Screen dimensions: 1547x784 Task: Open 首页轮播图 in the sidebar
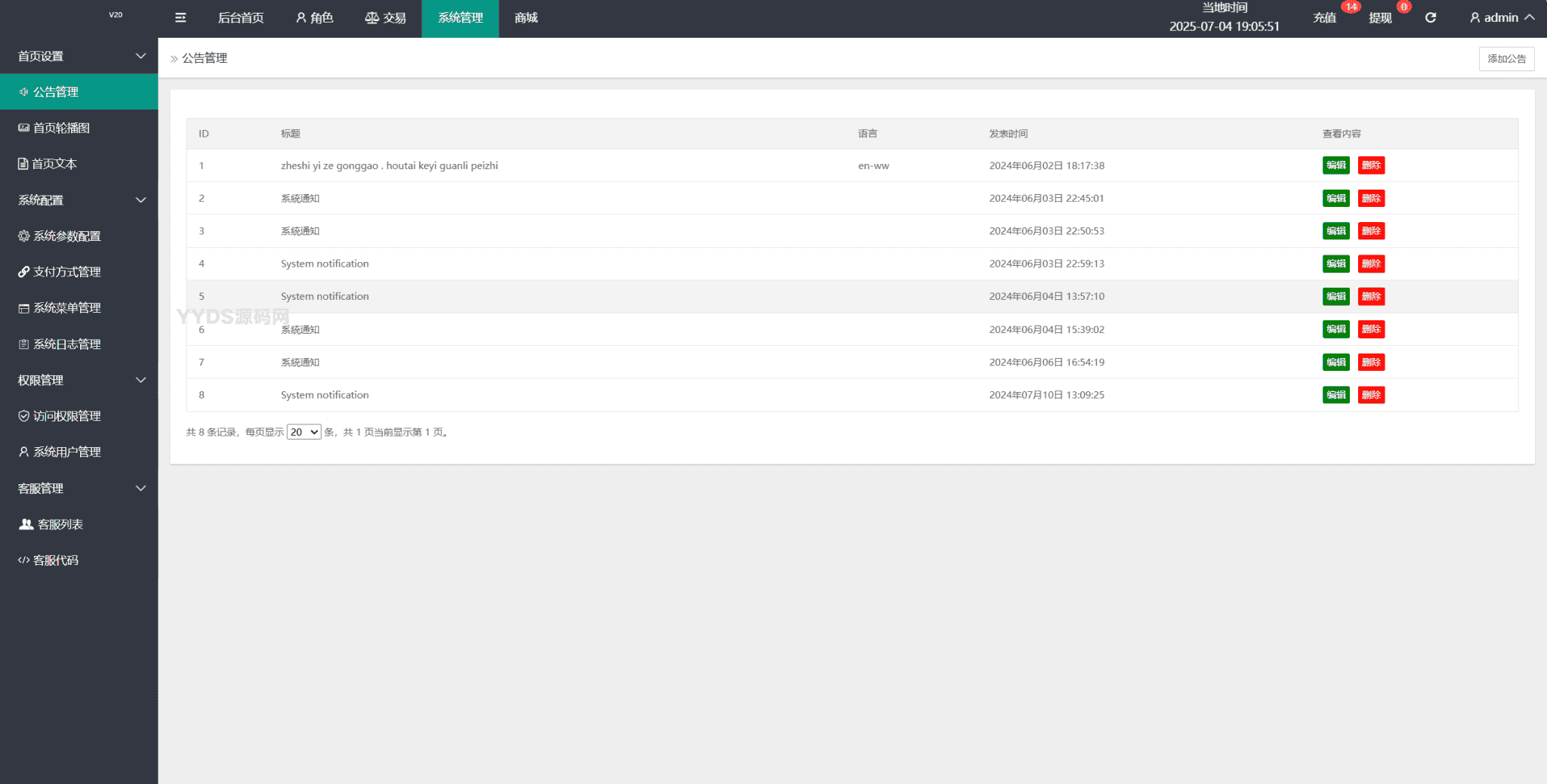coord(61,128)
